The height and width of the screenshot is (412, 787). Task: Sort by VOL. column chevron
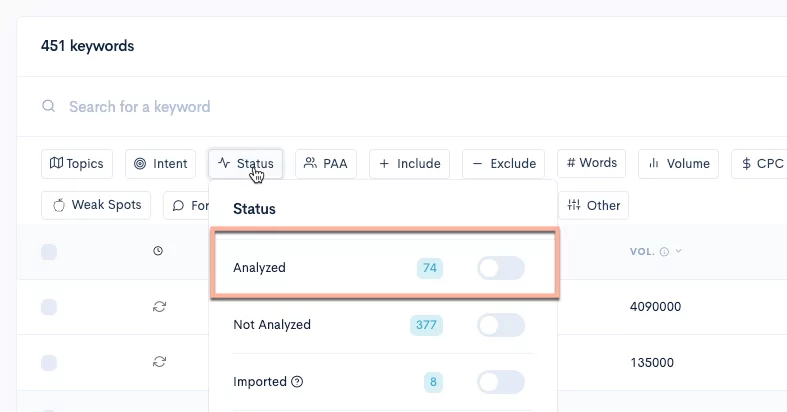(679, 251)
